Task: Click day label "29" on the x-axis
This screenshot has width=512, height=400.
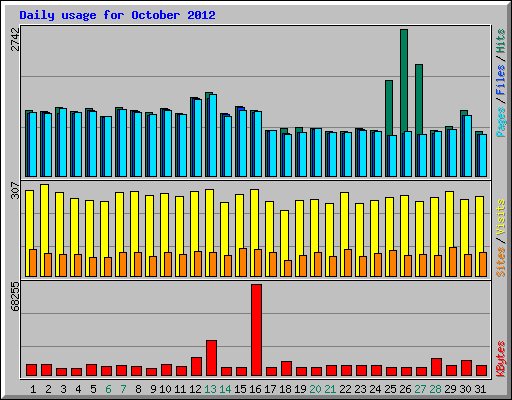Action: tap(450, 389)
